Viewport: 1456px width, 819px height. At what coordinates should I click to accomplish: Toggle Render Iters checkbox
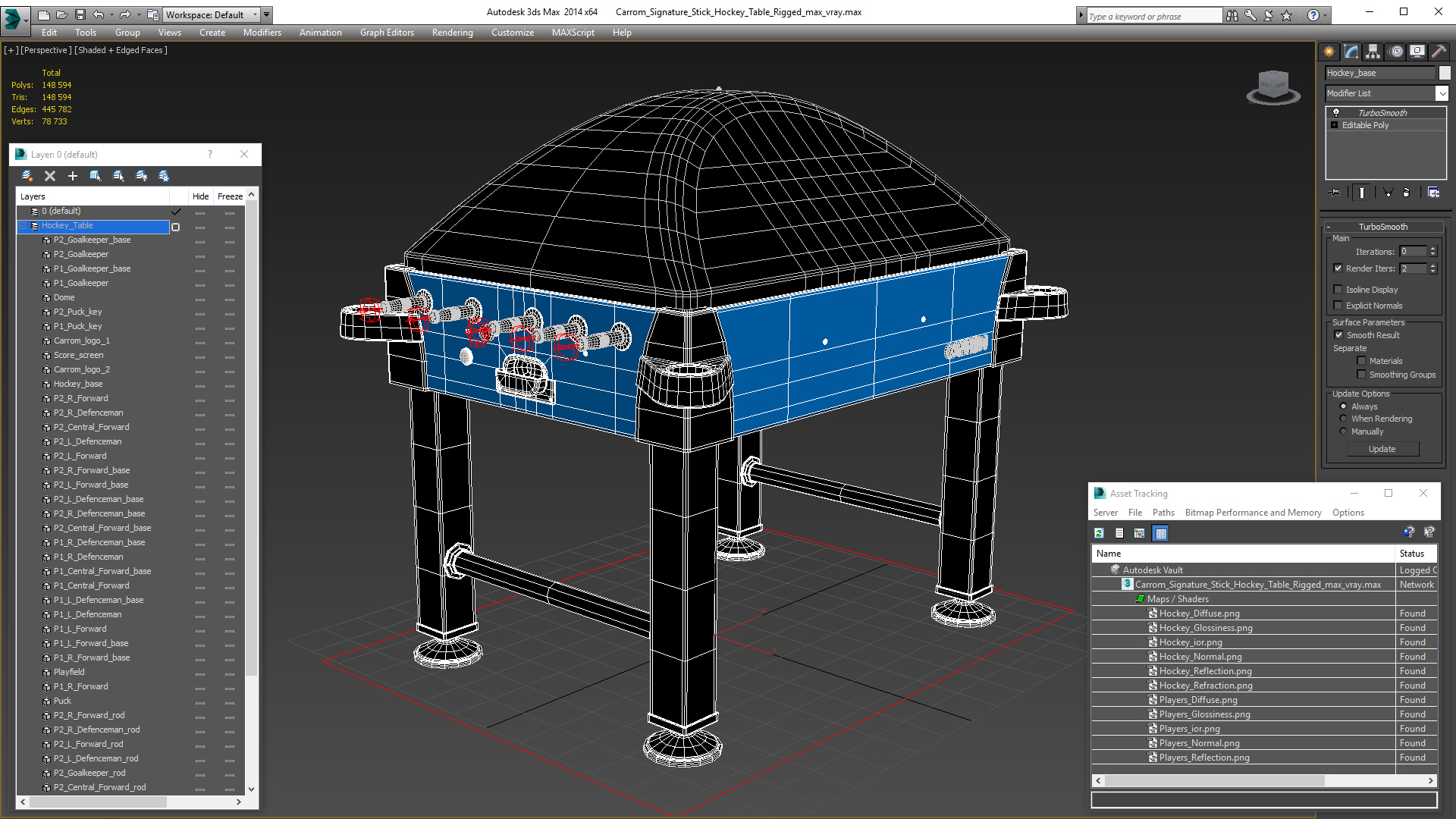[1338, 268]
